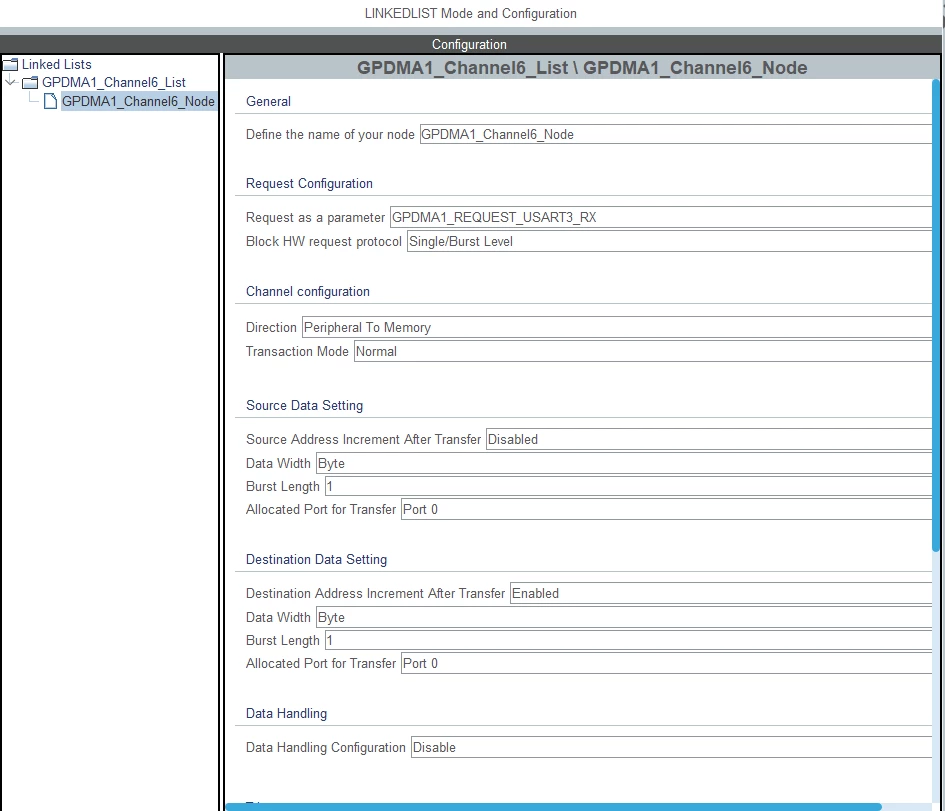Viewport: 945px width, 811px height.
Task: Click the Linked Lists root folder icon
Action: [x=11, y=64]
